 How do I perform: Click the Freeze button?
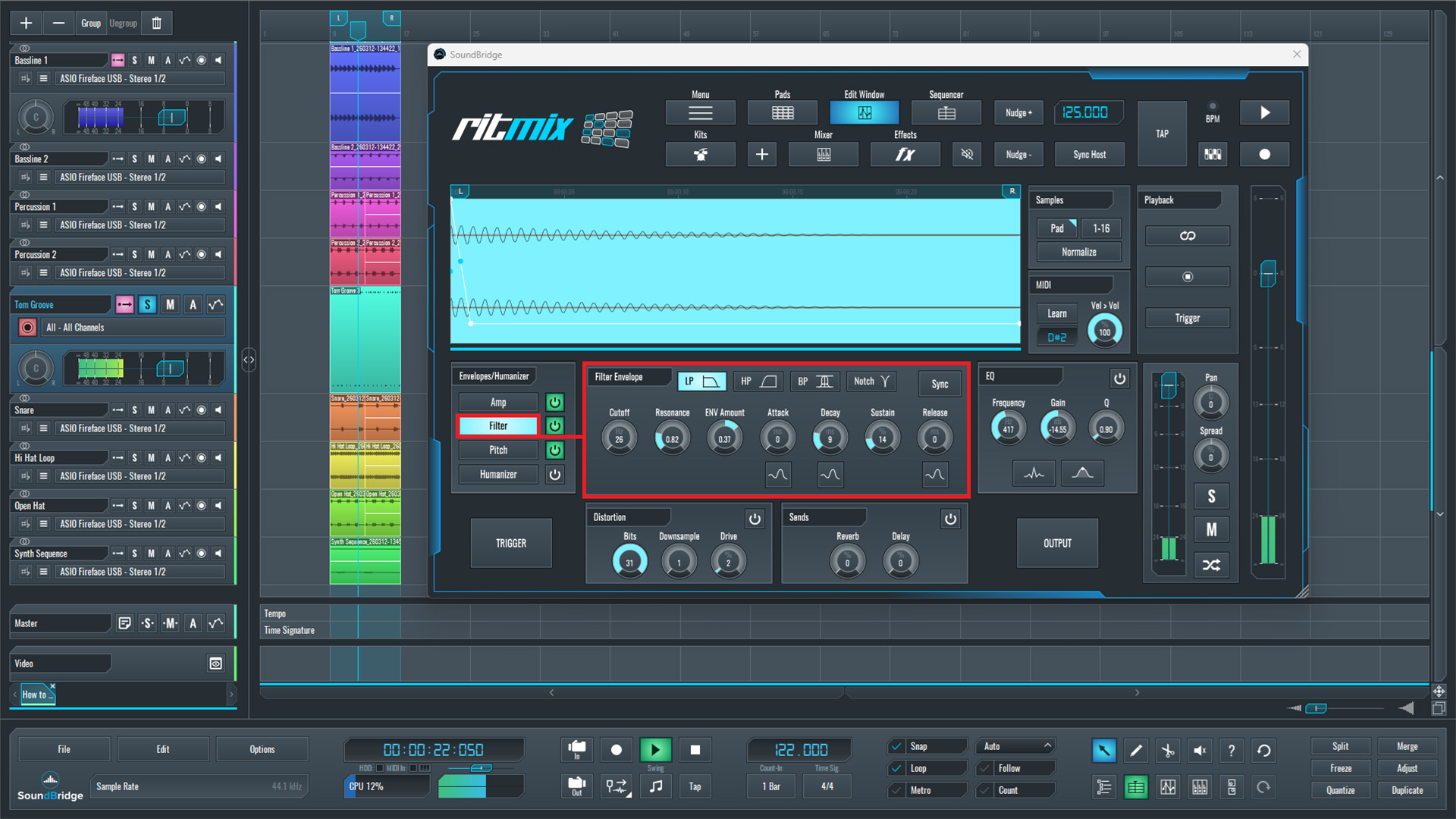coord(1340,768)
